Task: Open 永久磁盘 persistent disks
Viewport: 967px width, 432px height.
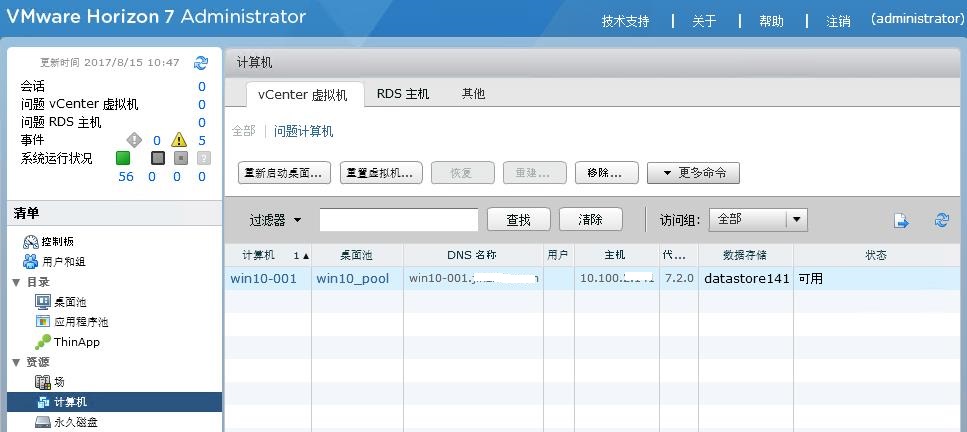Action: coord(67,422)
